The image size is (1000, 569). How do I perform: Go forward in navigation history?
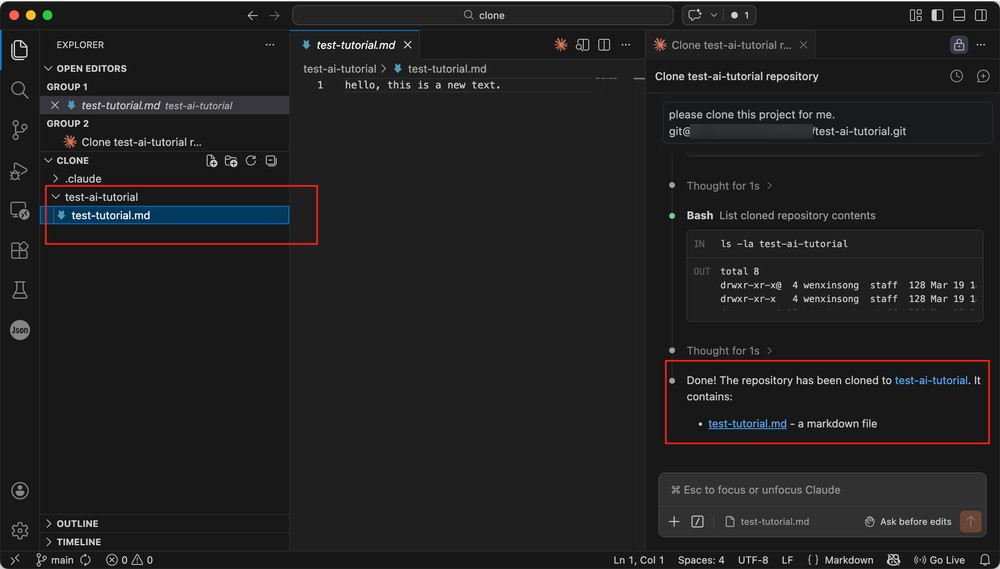tap(274, 15)
